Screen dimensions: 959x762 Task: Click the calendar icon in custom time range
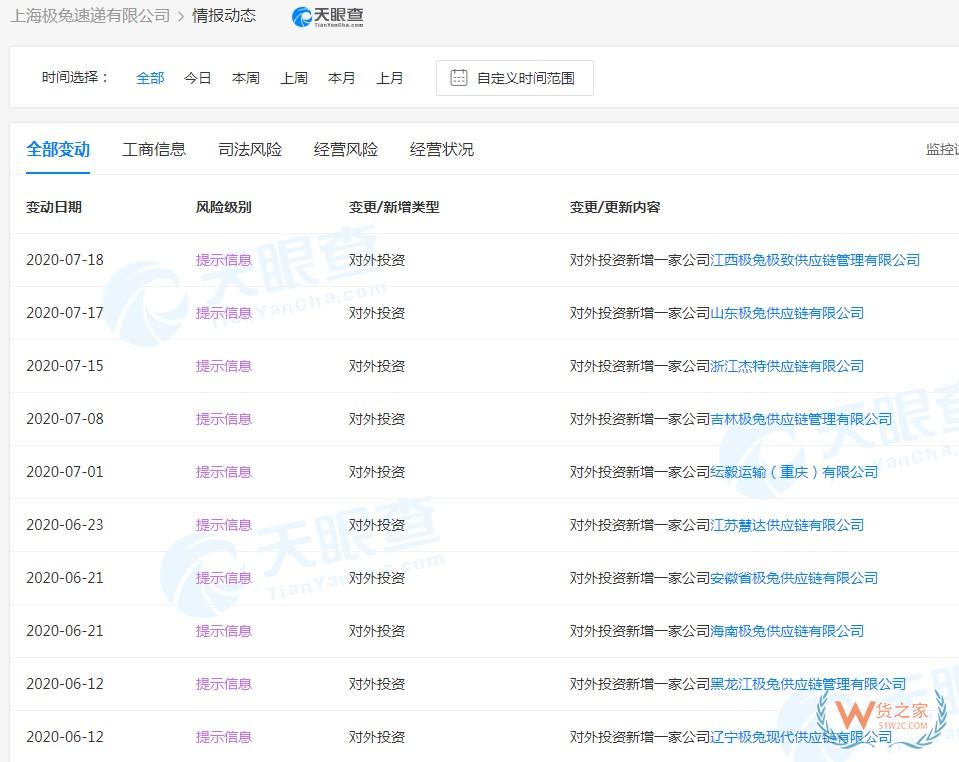click(x=459, y=78)
